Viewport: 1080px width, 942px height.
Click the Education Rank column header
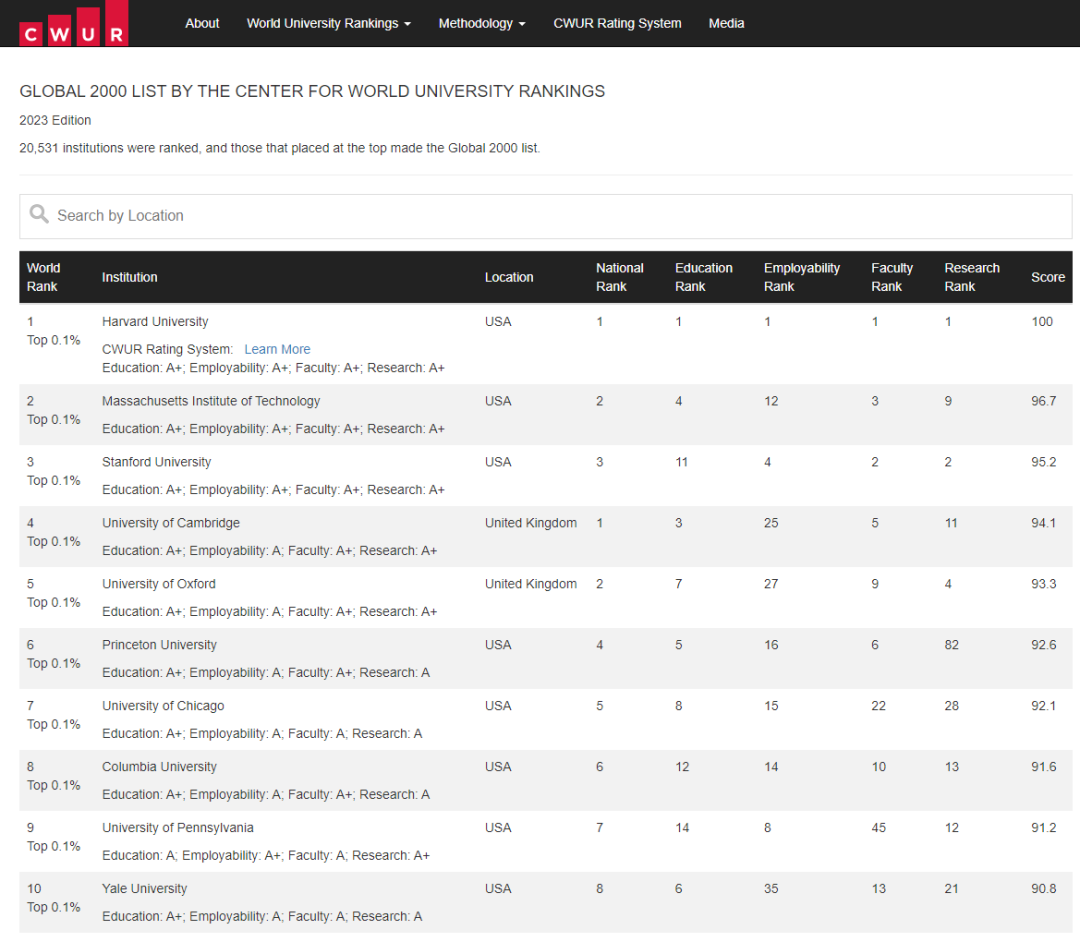point(703,277)
